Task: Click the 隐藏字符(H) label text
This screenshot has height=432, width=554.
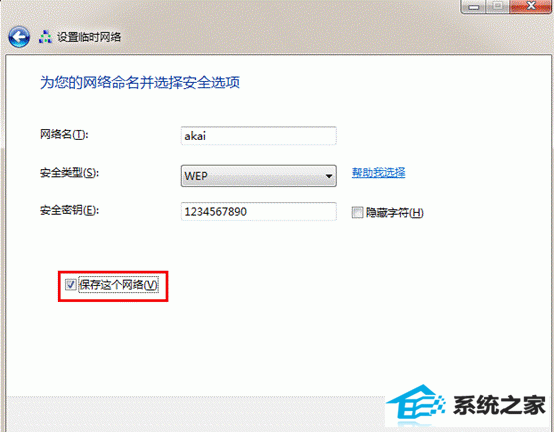Action: click(395, 213)
